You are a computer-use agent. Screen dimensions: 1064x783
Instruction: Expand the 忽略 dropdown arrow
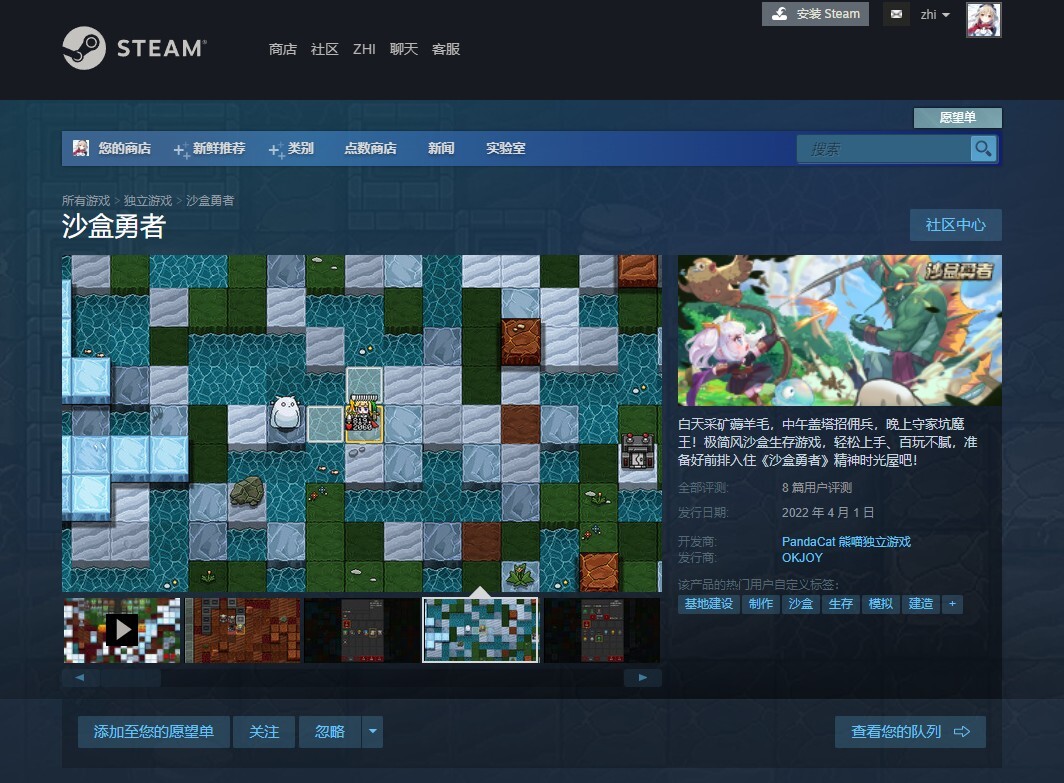coord(373,731)
